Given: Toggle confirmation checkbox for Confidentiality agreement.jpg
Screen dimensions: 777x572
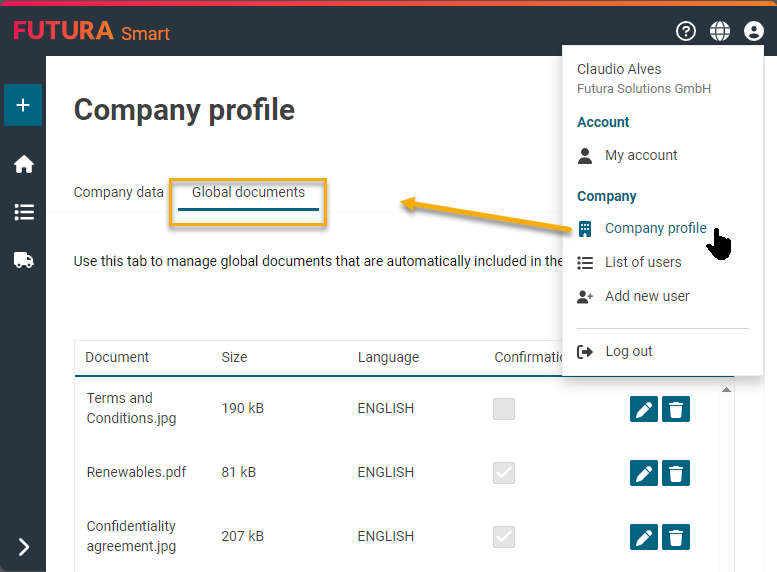Looking at the screenshot, I should [x=504, y=536].
